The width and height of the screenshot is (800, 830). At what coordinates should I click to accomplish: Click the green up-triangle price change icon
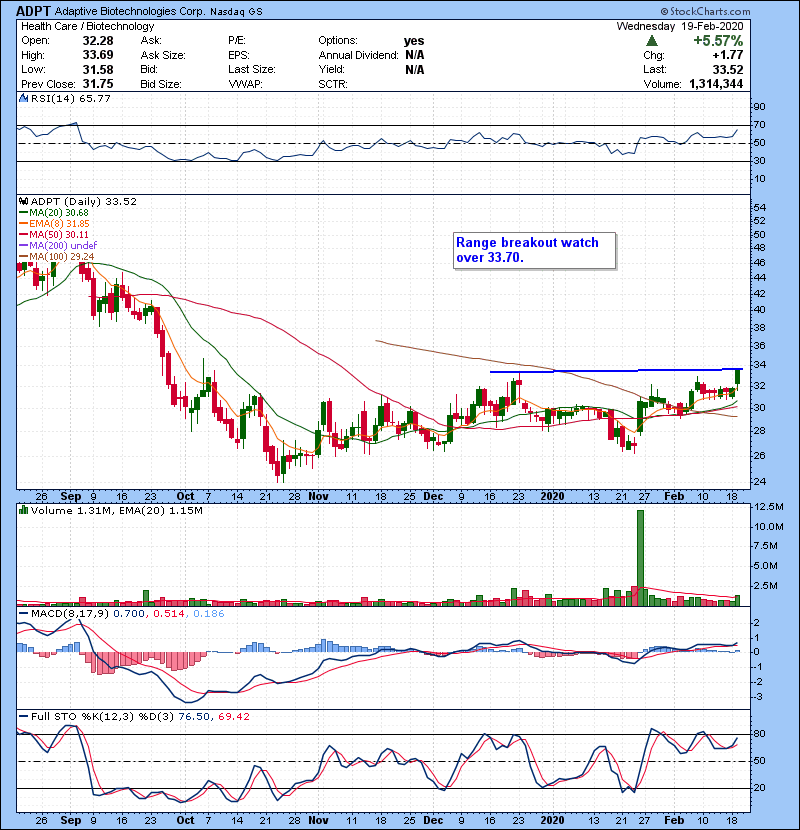click(652, 41)
